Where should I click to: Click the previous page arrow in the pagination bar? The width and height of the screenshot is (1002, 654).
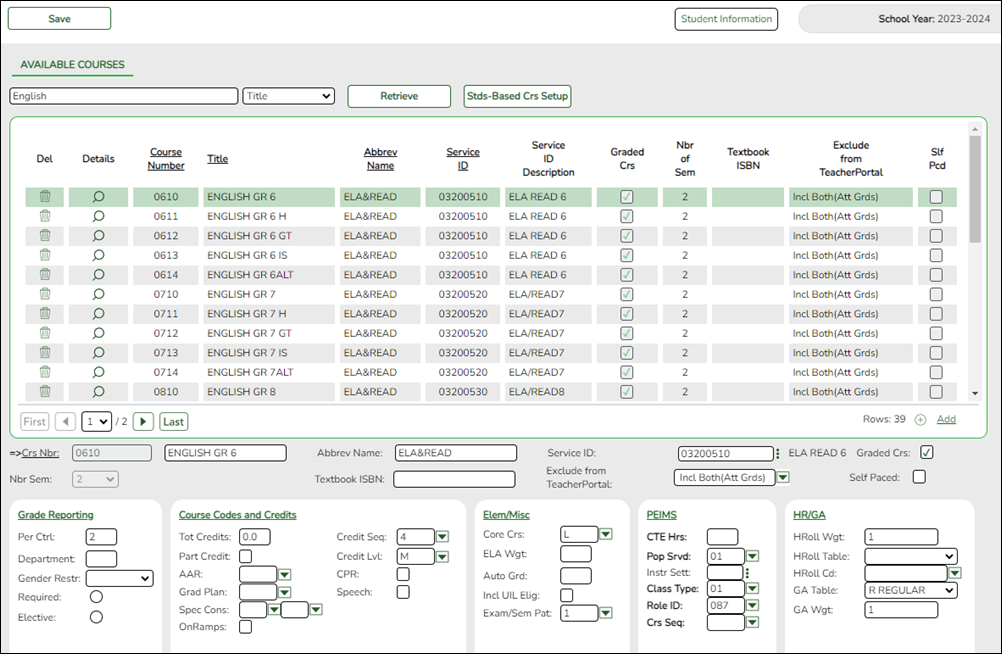[x=65, y=421]
